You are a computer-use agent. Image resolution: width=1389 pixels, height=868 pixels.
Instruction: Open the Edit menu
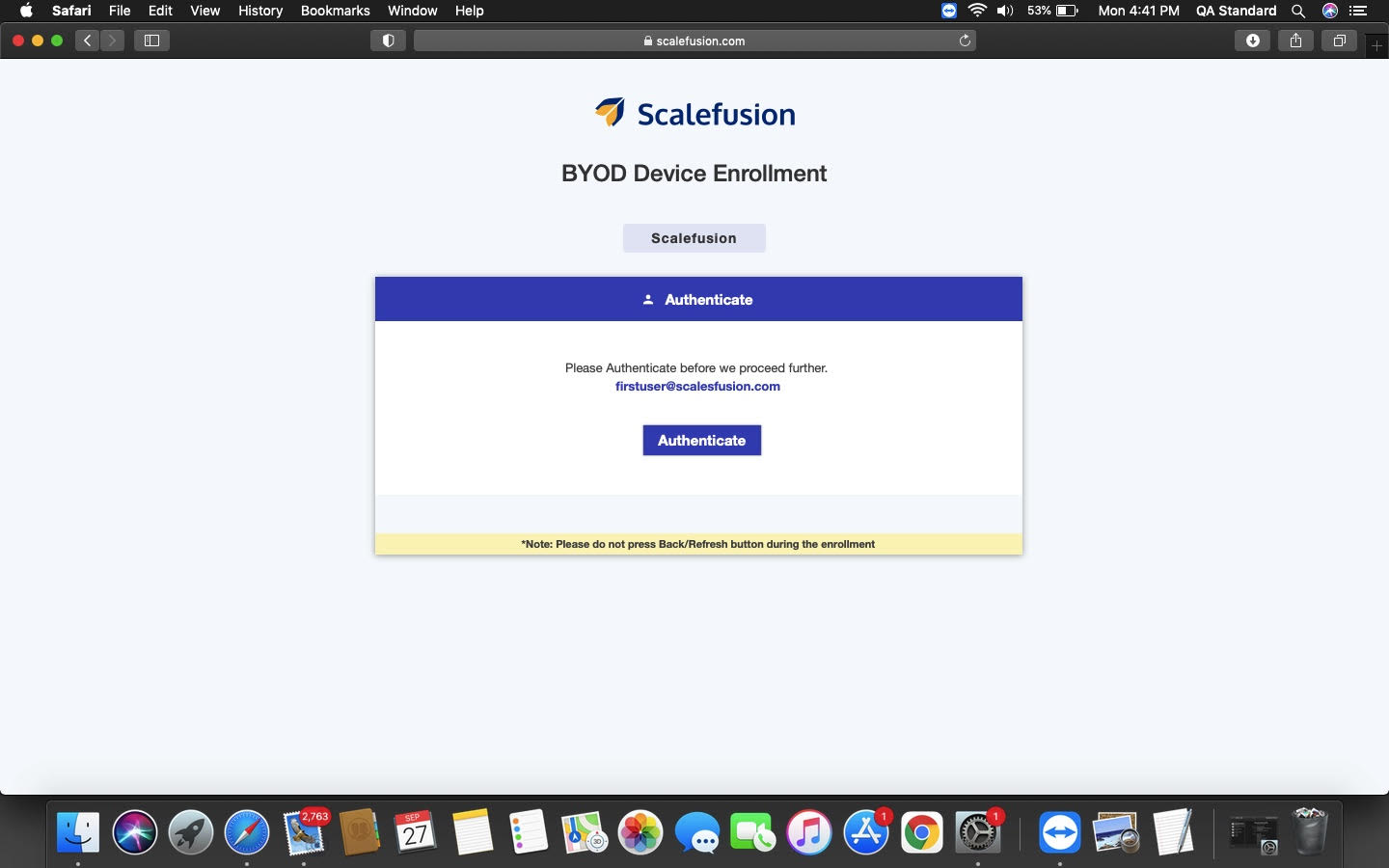[x=160, y=11]
